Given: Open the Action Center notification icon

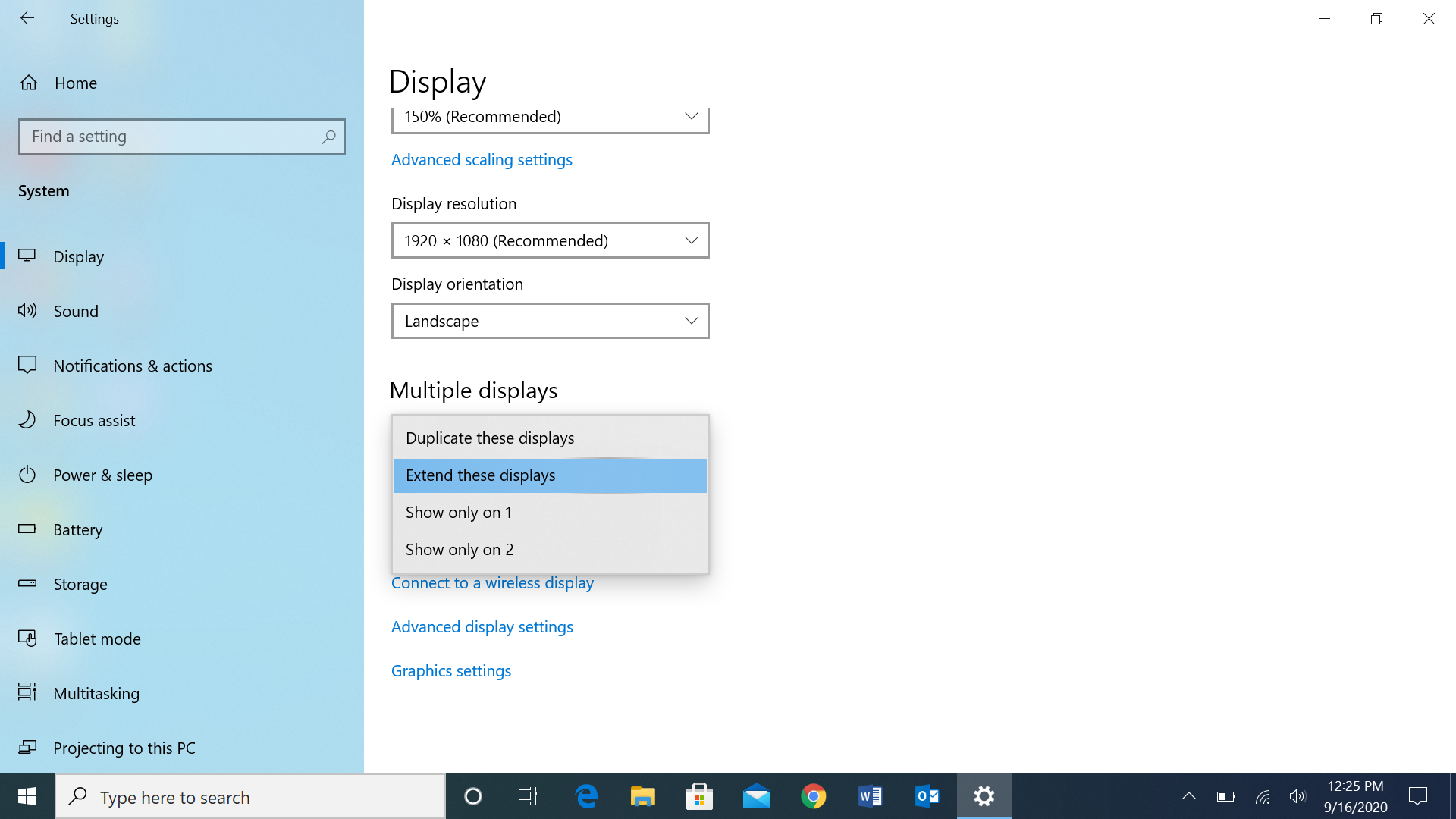Looking at the screenshot, I should click(x=1417, y=796).
